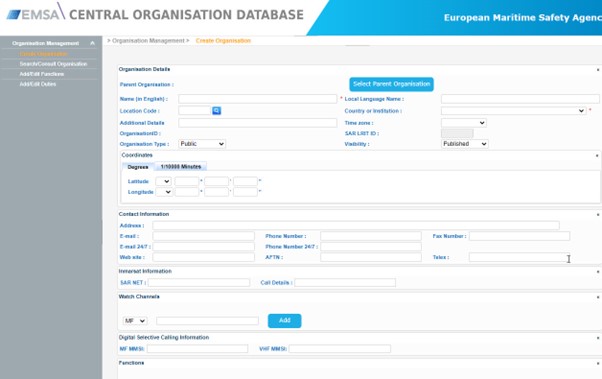Click the SAR LRIT ID field
The image size is (602, 379).
pos(457,133)
